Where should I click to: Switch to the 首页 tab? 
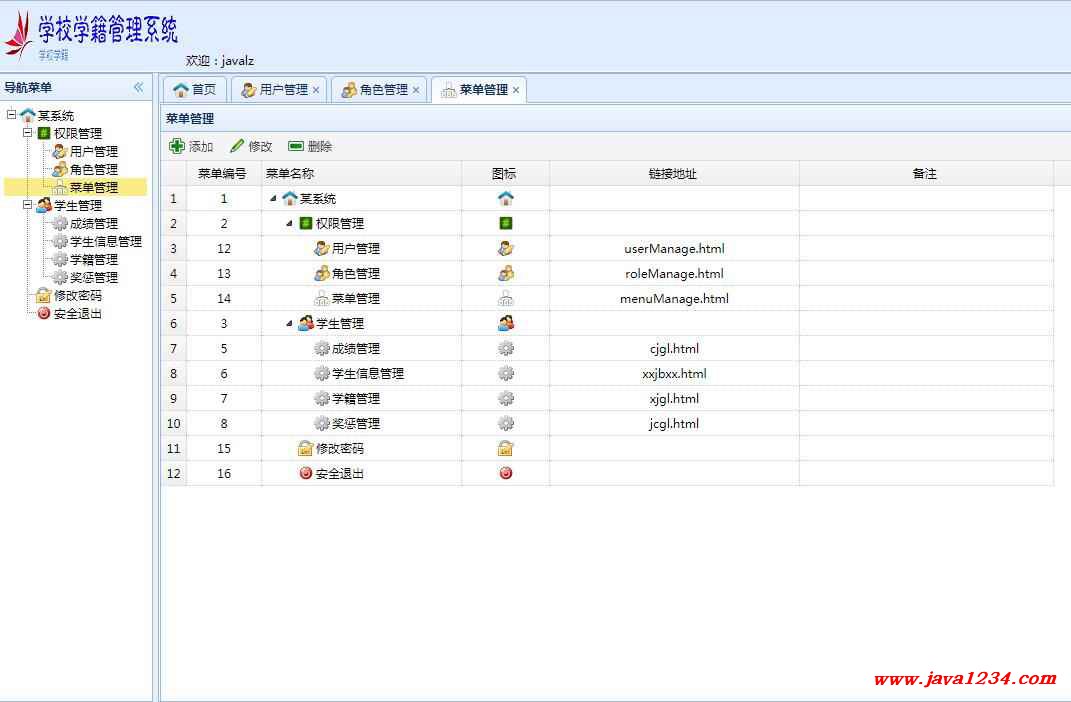pos(195,90)
